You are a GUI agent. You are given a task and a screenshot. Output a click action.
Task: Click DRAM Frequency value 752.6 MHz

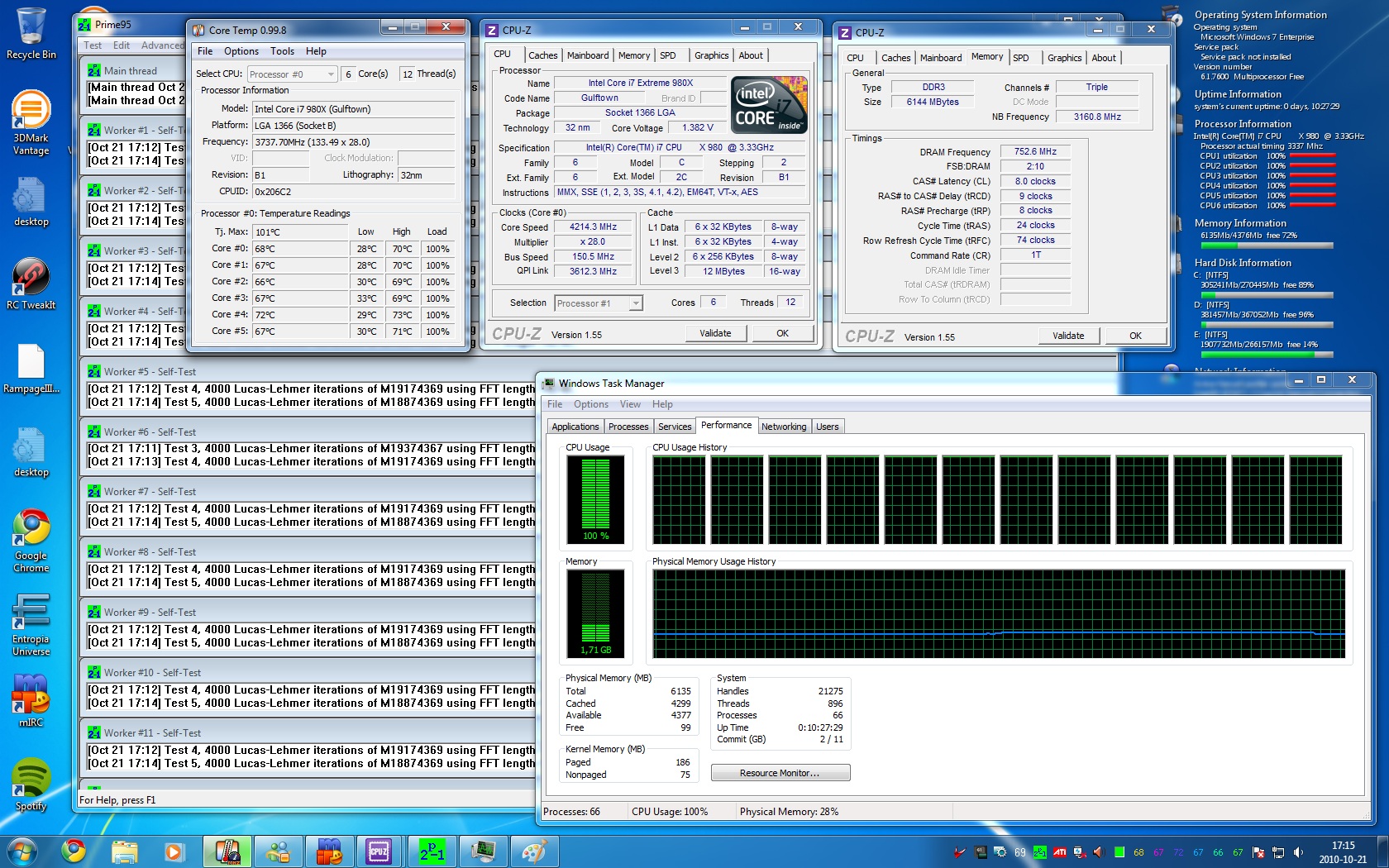point(1035,152)
